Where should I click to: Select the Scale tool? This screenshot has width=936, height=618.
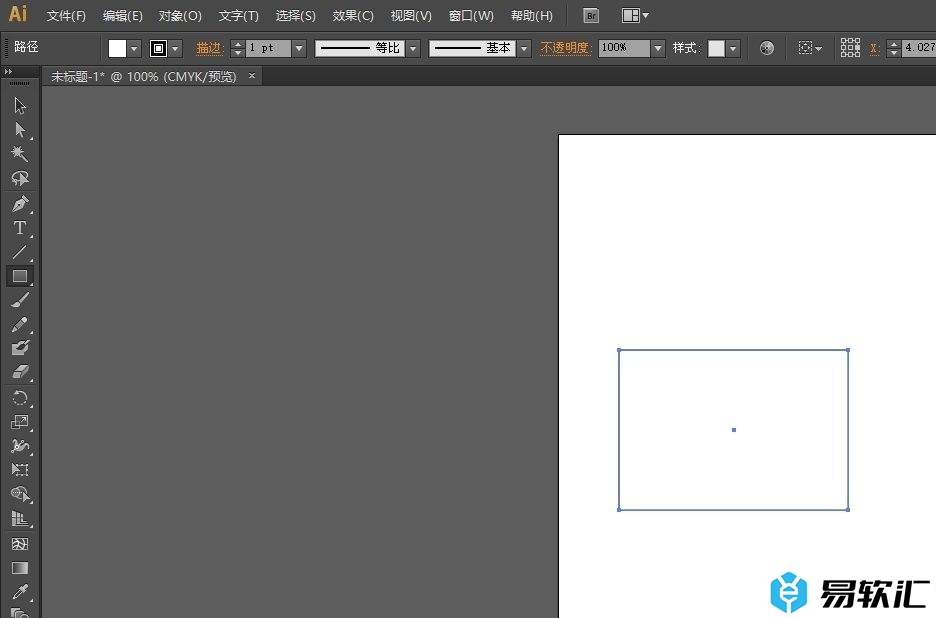coord(20,422)
